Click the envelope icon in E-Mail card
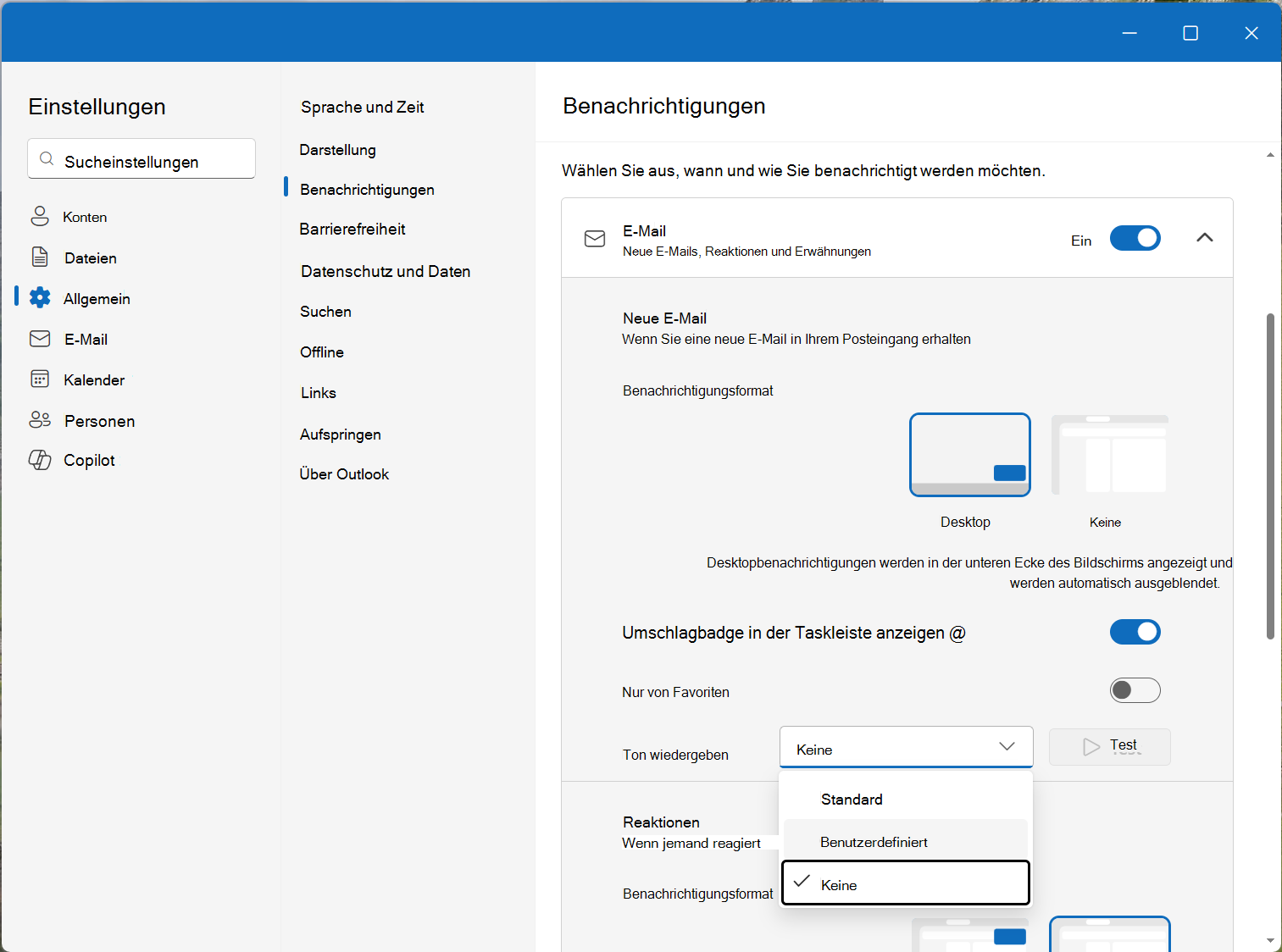 pos(596,239)
